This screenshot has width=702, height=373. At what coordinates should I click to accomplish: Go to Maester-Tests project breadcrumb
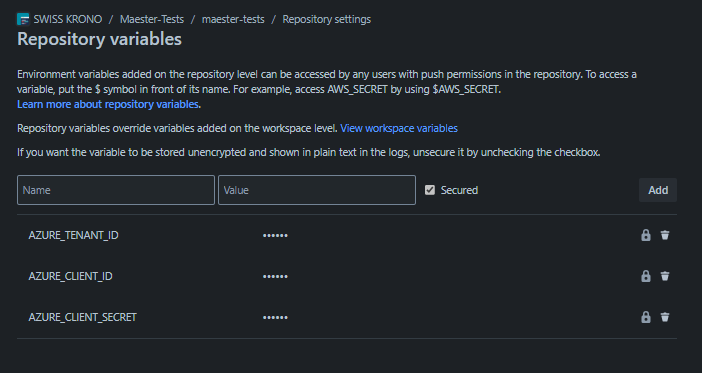pyautogui.click(x=152, y=19)
